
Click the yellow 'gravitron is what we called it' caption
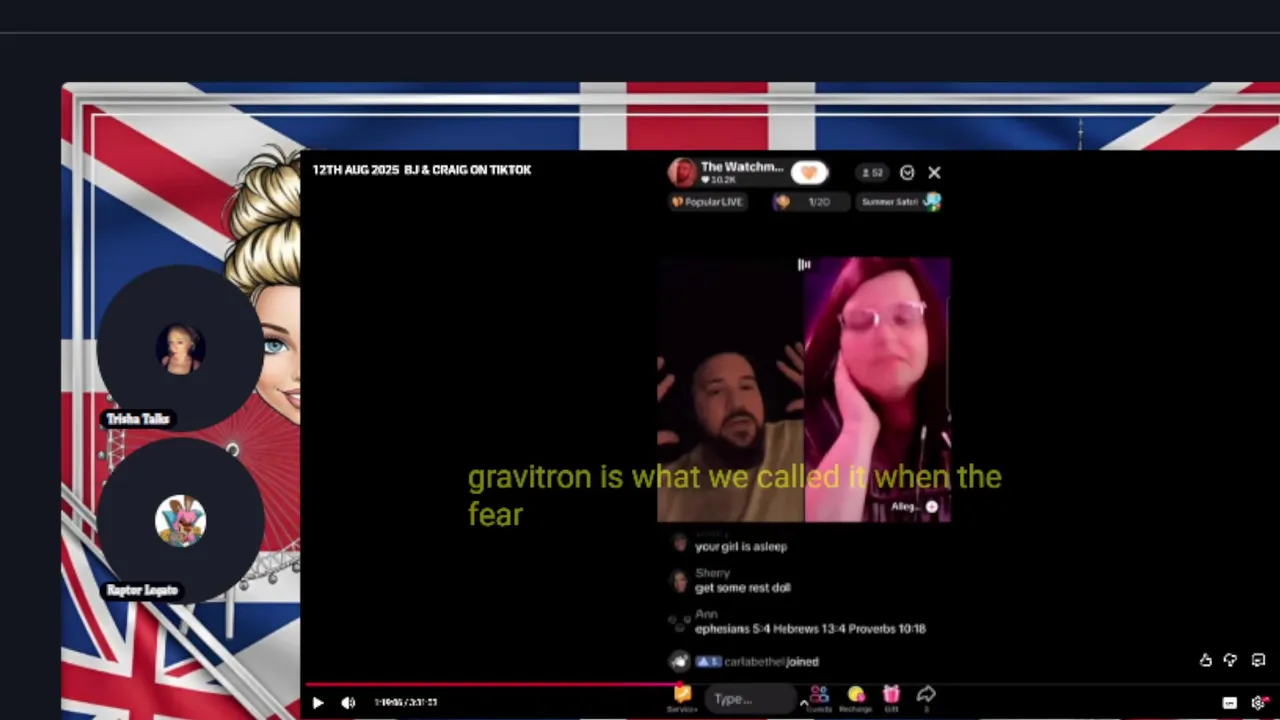pyautogui.click(x=734, y=495)
